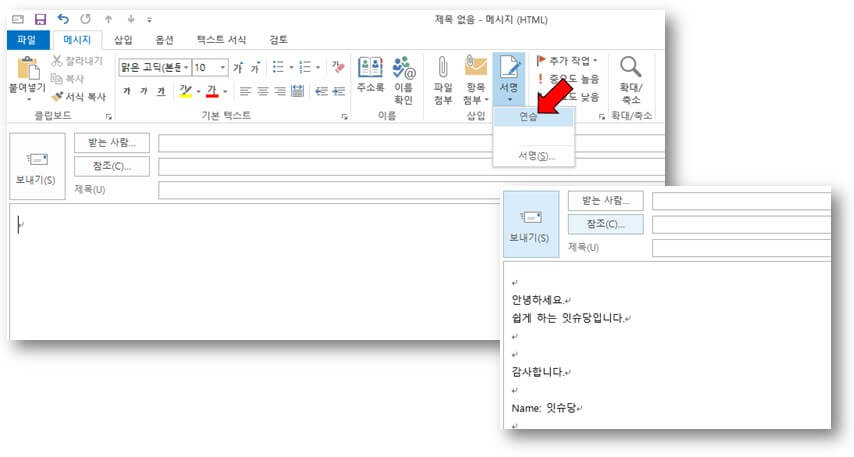This screenshot has width=854, height=457.
Task: Click 참조(C)... button in main window
Action: [x=112, y=166]
